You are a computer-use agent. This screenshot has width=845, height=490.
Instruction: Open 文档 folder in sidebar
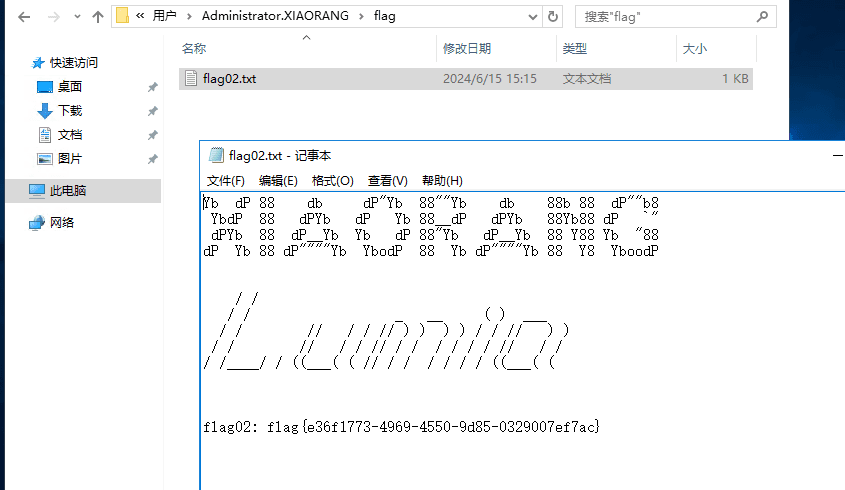70,134
